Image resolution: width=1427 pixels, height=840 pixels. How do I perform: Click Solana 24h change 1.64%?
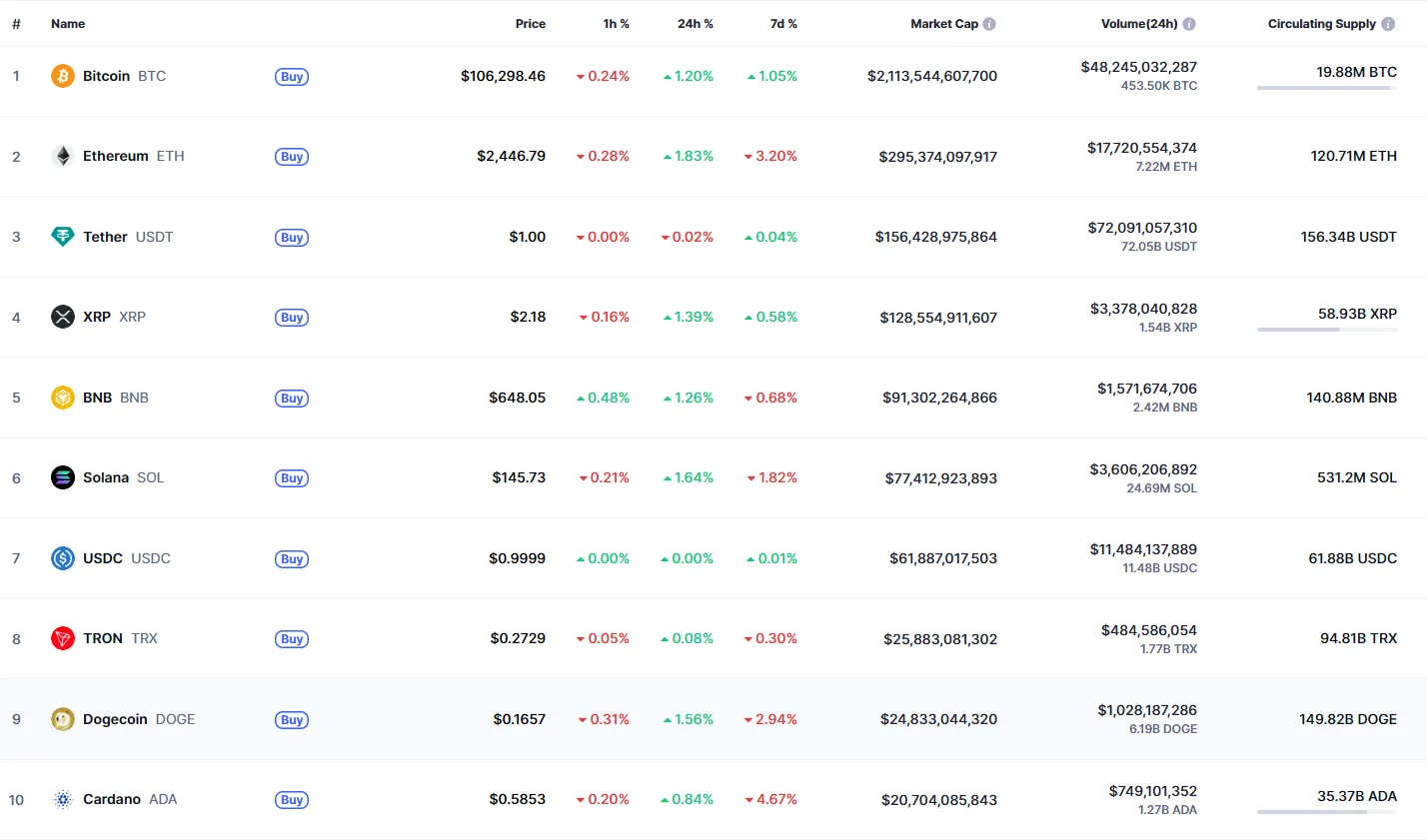[688, 477]
